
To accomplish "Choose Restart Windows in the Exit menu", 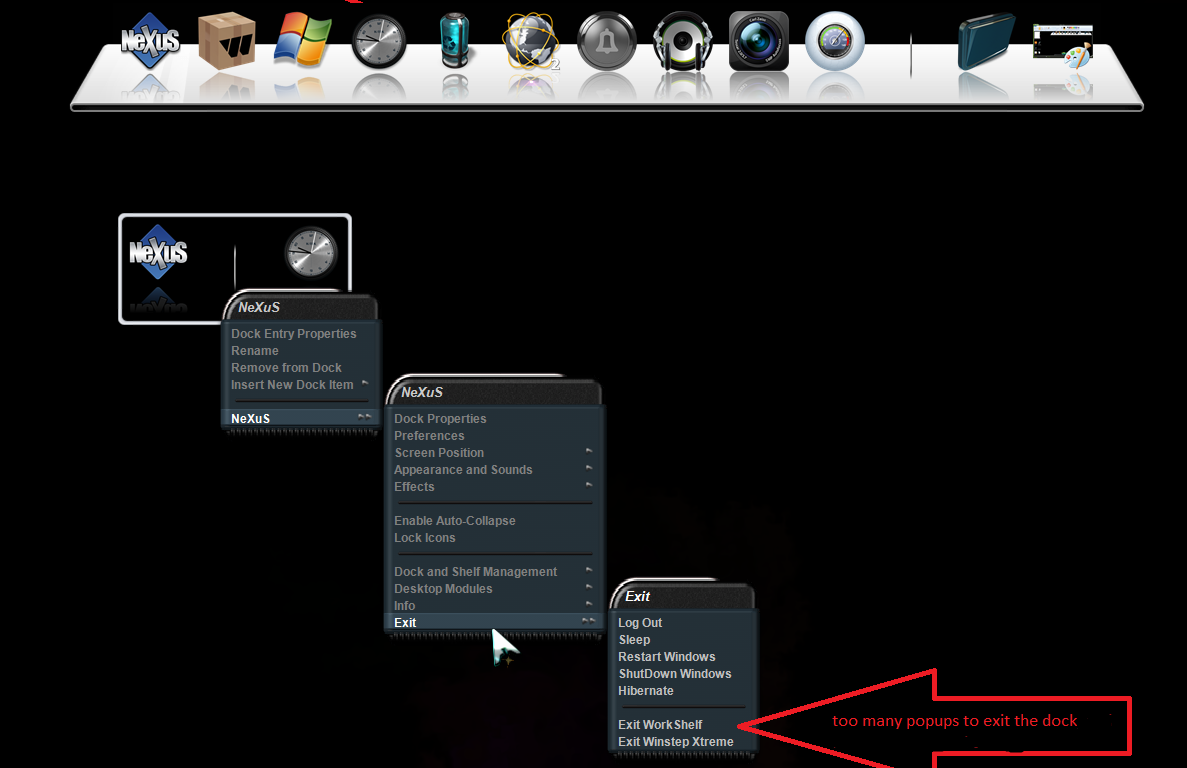I will click(667, 657).
